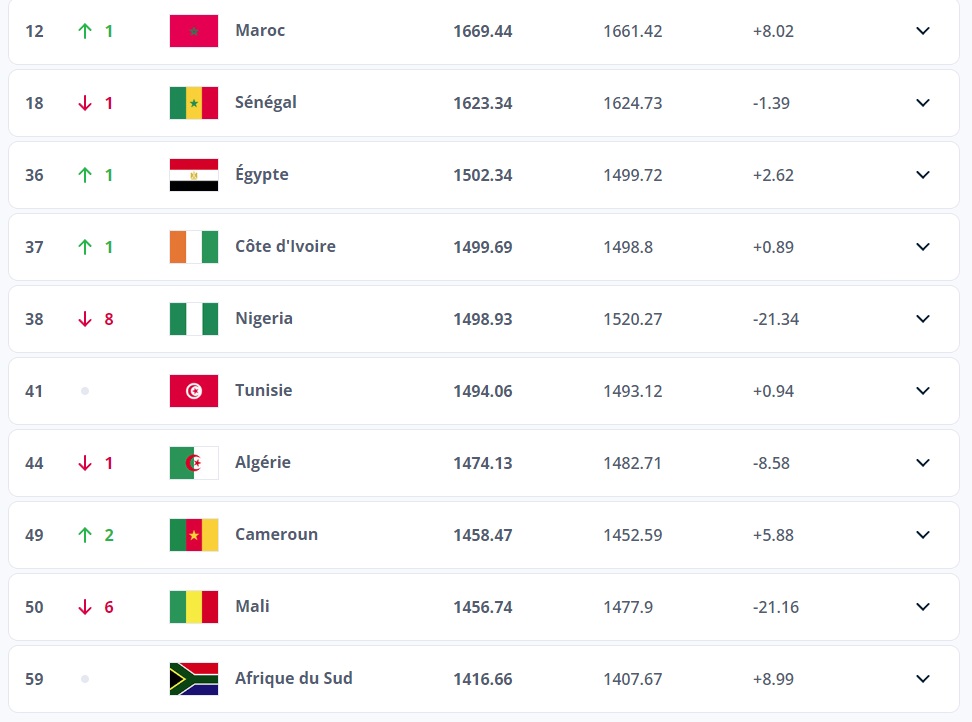Click the Mali flag icon
This screenshot has height=722, width=972.
pos(194,607)
